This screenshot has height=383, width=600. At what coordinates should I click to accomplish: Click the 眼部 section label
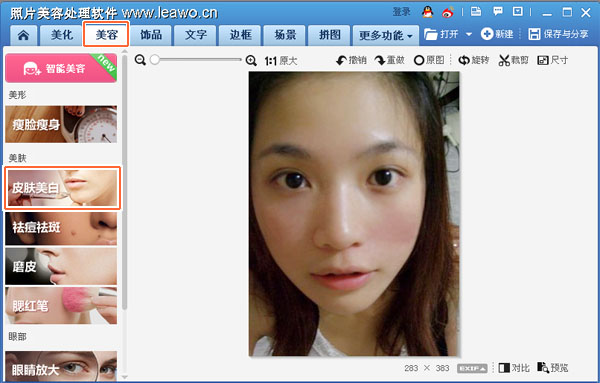point(17,336)
